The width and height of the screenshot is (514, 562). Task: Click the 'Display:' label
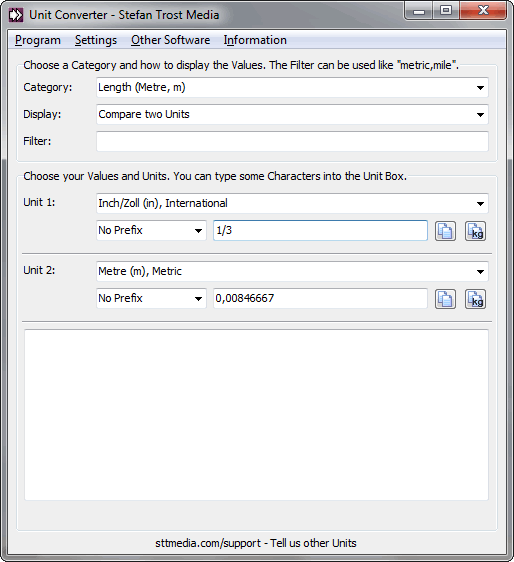pyautogui.click(x=42, y=114)
